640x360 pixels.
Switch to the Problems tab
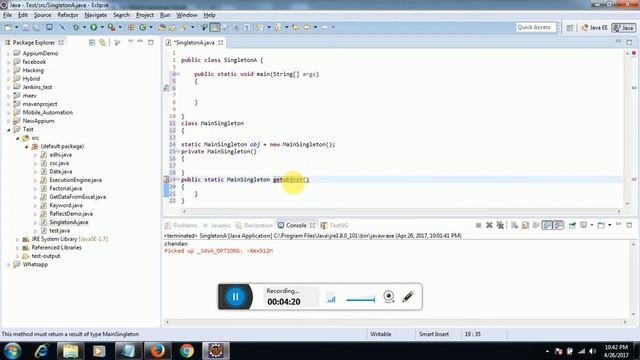tap(181, 225)
